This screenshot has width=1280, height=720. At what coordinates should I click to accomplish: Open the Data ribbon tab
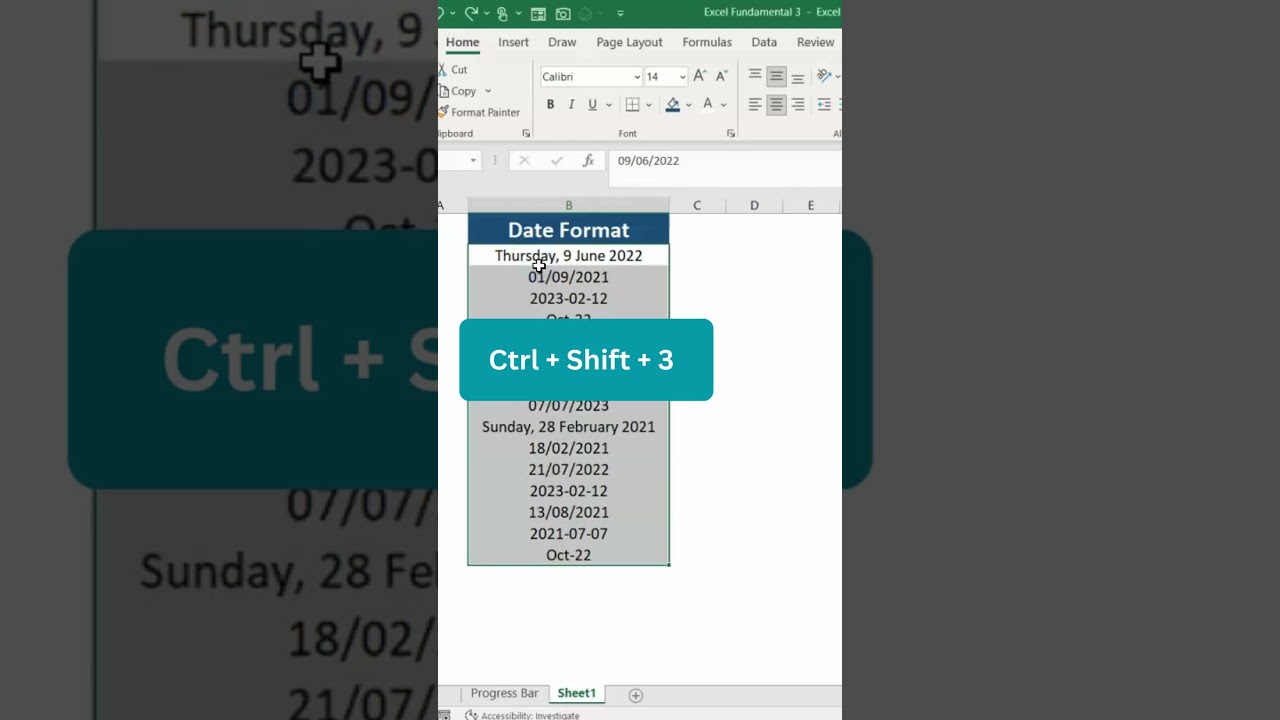[764, 42]
